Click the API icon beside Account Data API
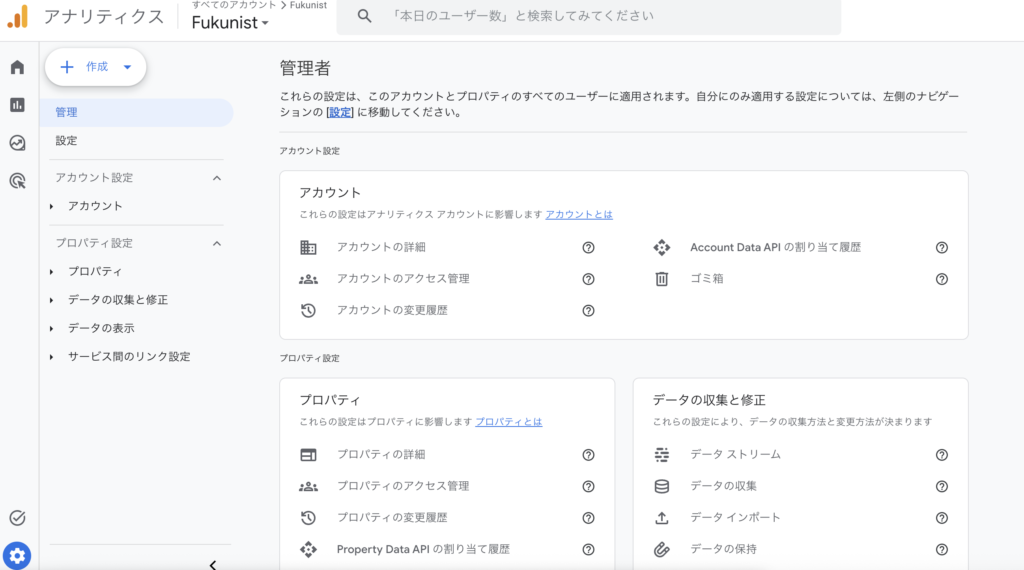The image size is (1024, 570). [662, 247]
